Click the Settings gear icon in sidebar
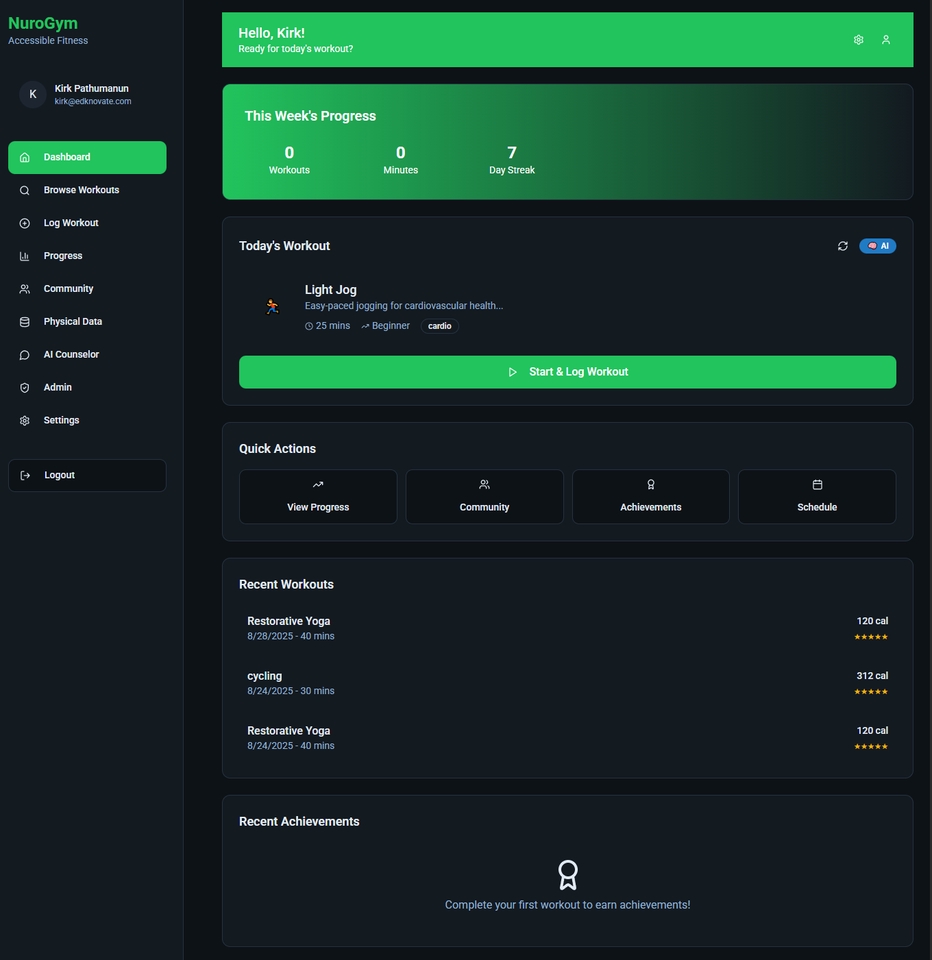Screen dimensions: 932x960 click(24, 421)
